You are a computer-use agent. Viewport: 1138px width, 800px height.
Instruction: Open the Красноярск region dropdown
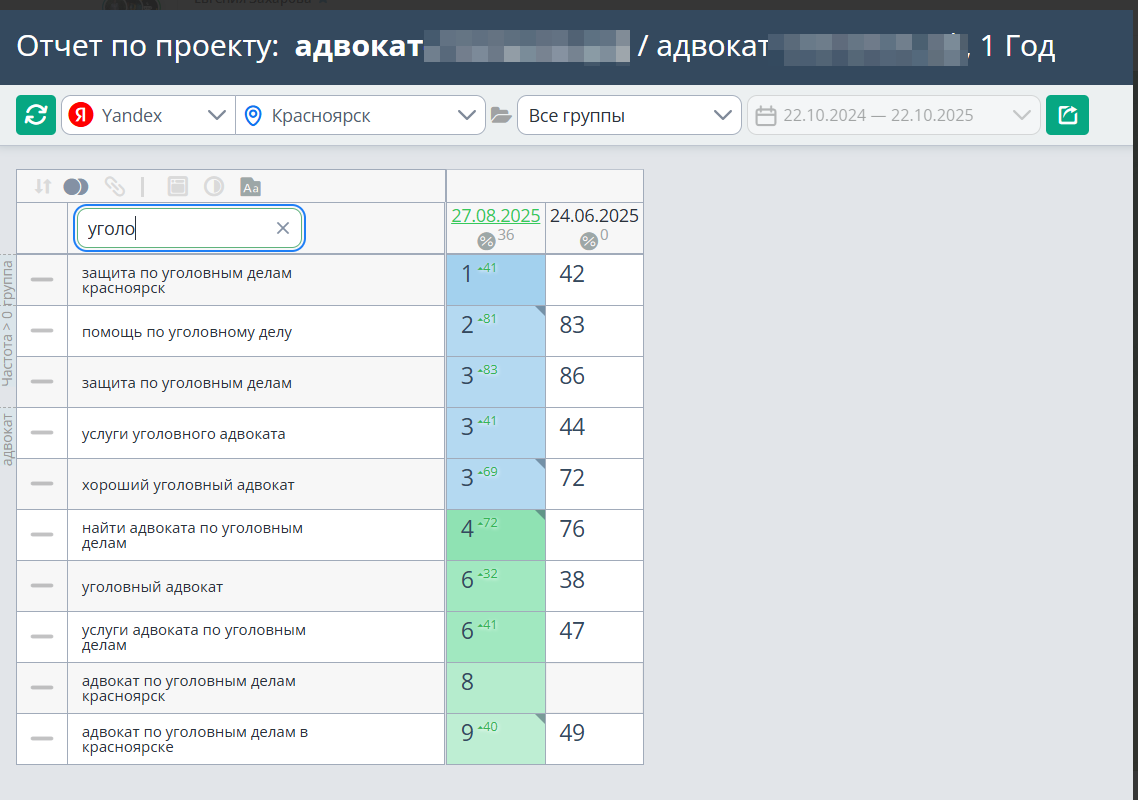coord(360,115)
